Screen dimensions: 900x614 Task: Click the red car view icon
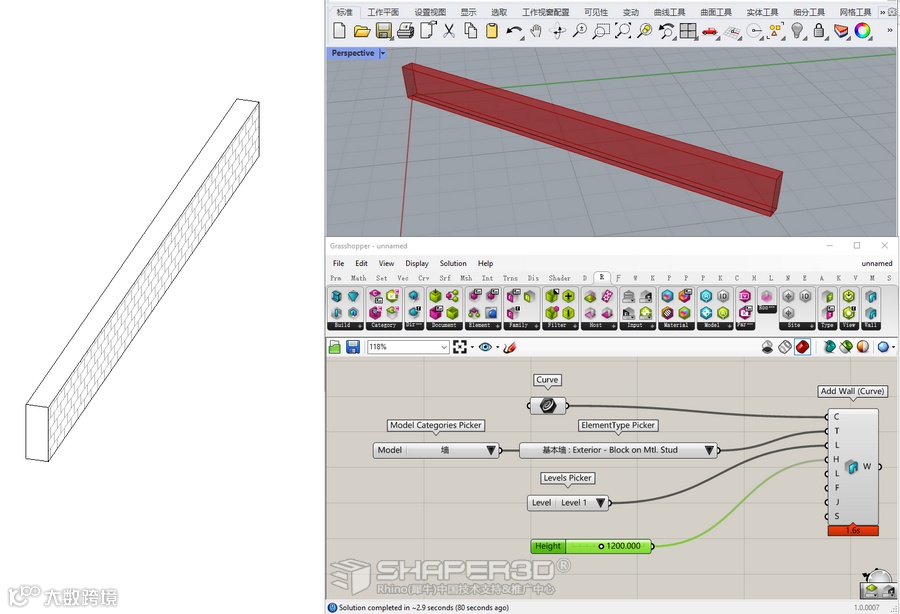[x=710, y=31]
